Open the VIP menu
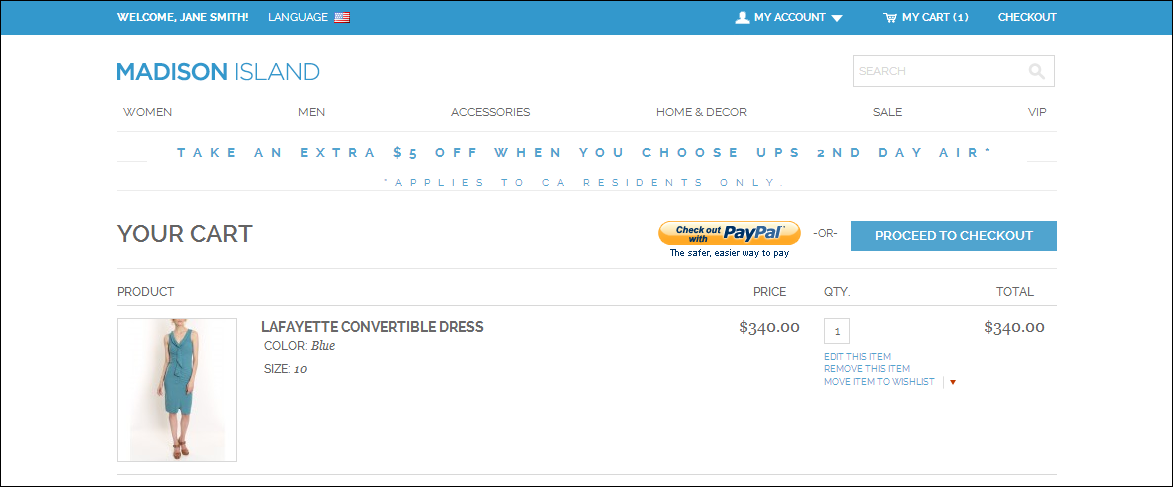This screenshot has height=487, width=1173. (x=1037, y=112)
